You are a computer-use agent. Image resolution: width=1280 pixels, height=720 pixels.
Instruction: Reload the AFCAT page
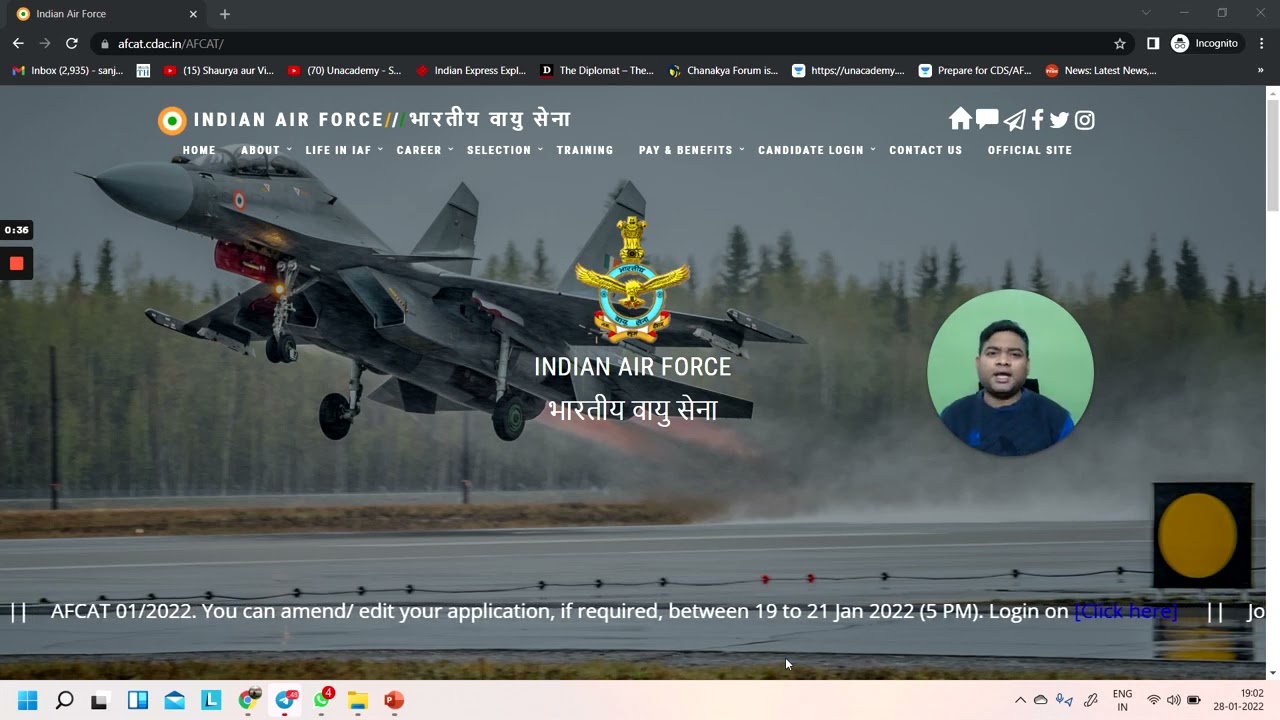[x=72, y=43]
